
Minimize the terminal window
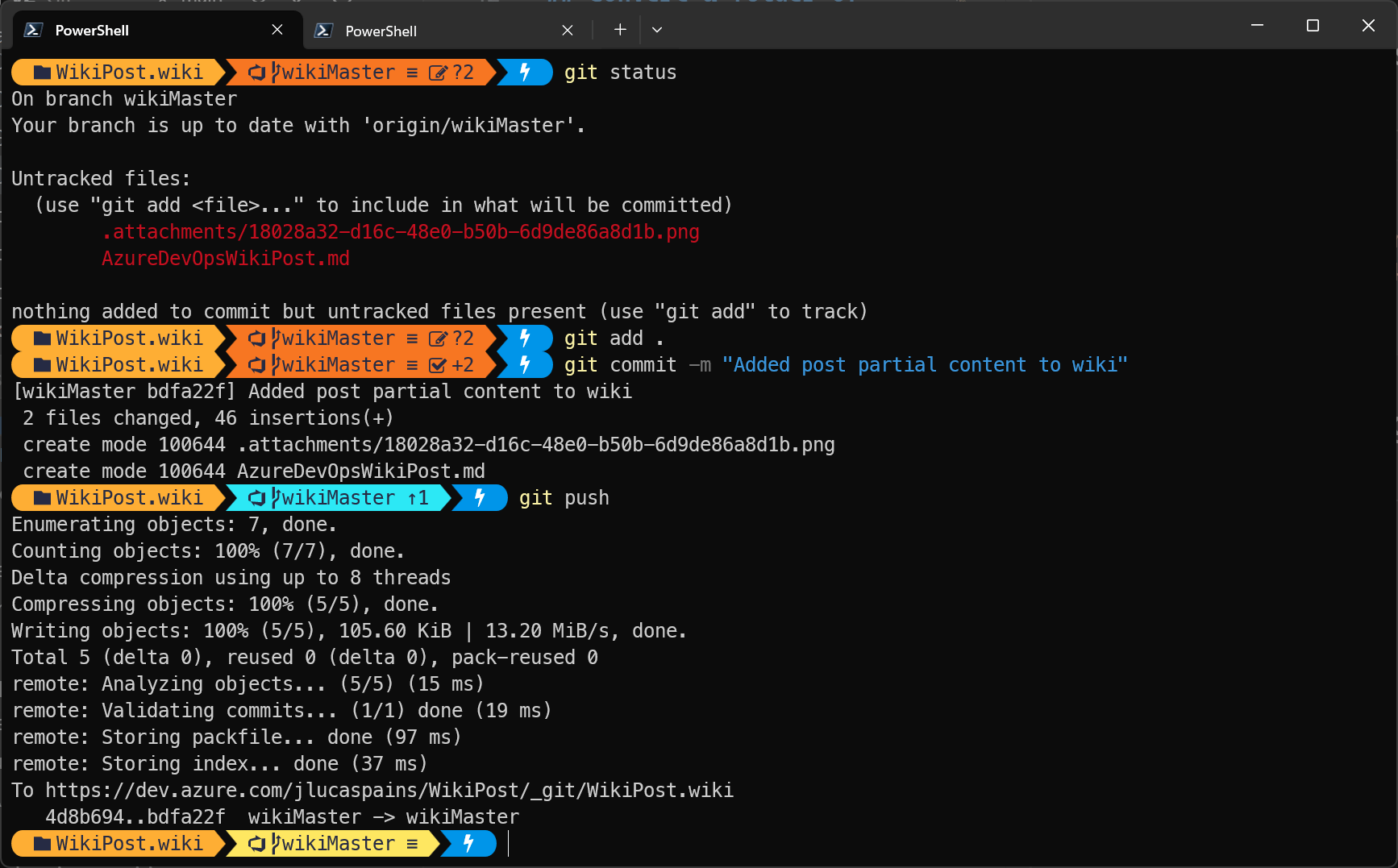pyautogui.click(x=1257, y=26)
